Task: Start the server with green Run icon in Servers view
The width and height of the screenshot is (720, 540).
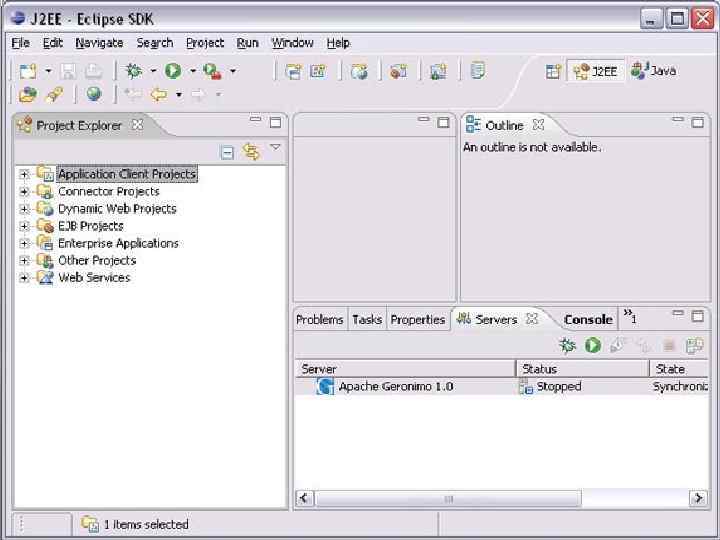Action: tap(593, 345)
